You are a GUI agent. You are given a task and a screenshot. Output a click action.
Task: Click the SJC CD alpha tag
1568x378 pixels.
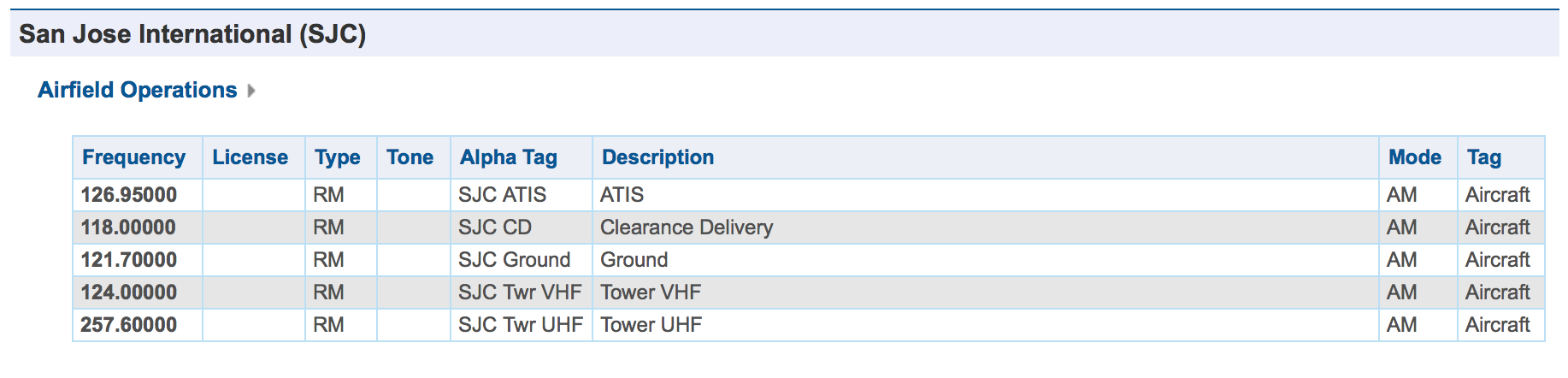click(495, 227)
